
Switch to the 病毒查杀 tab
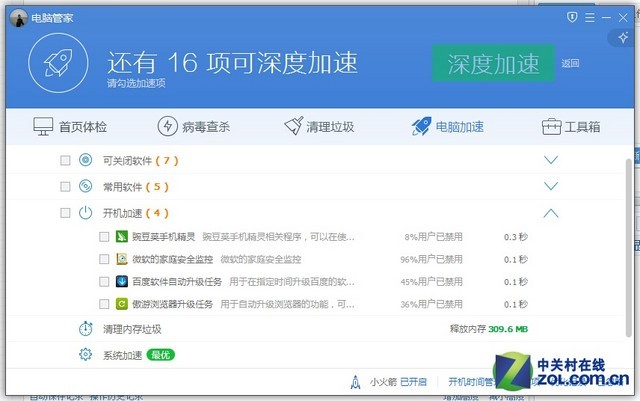pyautogui.click(x=194, y=127)
